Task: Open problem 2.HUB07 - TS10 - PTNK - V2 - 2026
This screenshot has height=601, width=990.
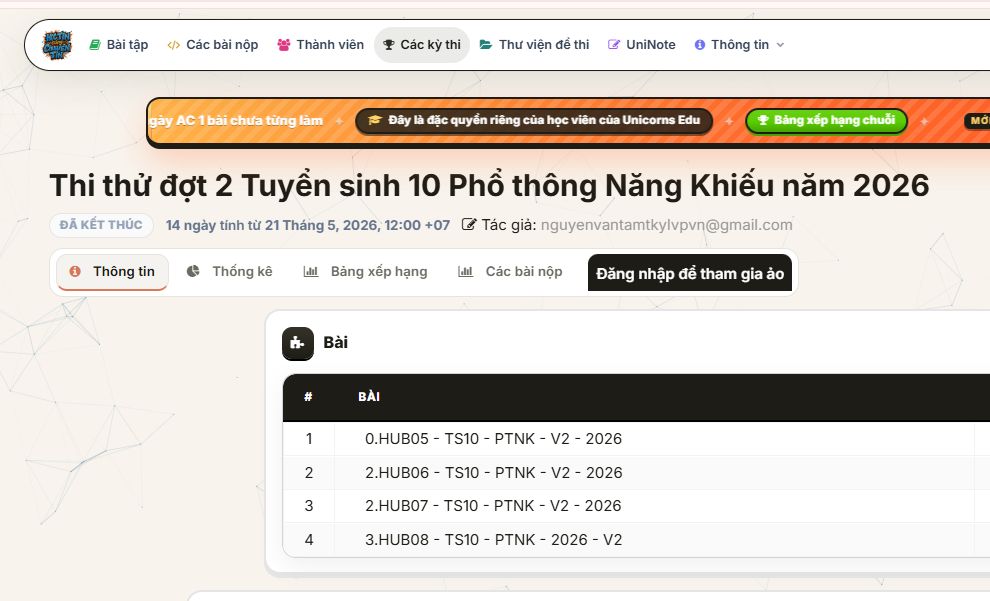Action: pyautogui.click(x=493, y=506)
